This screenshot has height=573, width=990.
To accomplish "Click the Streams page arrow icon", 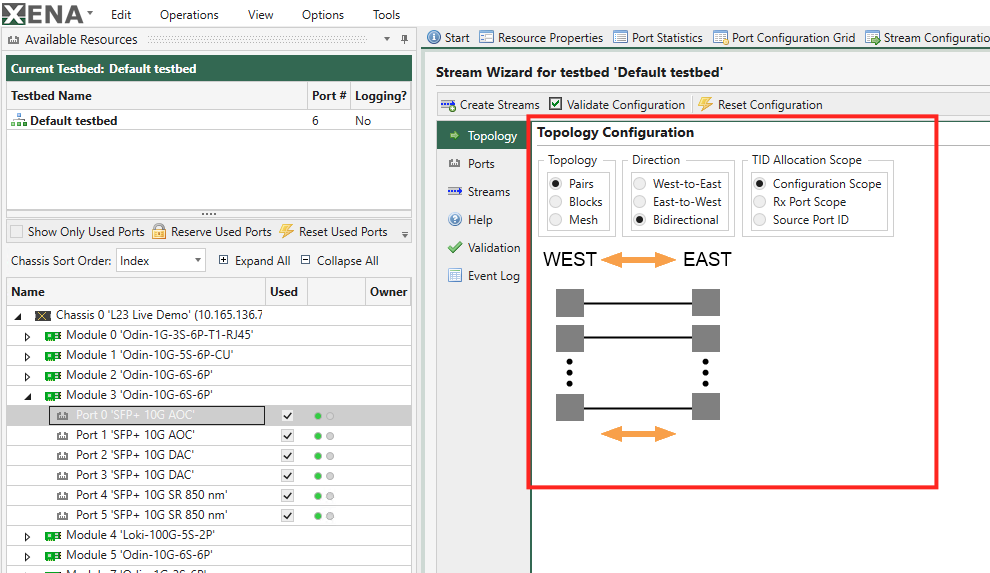I will [455, 191].
